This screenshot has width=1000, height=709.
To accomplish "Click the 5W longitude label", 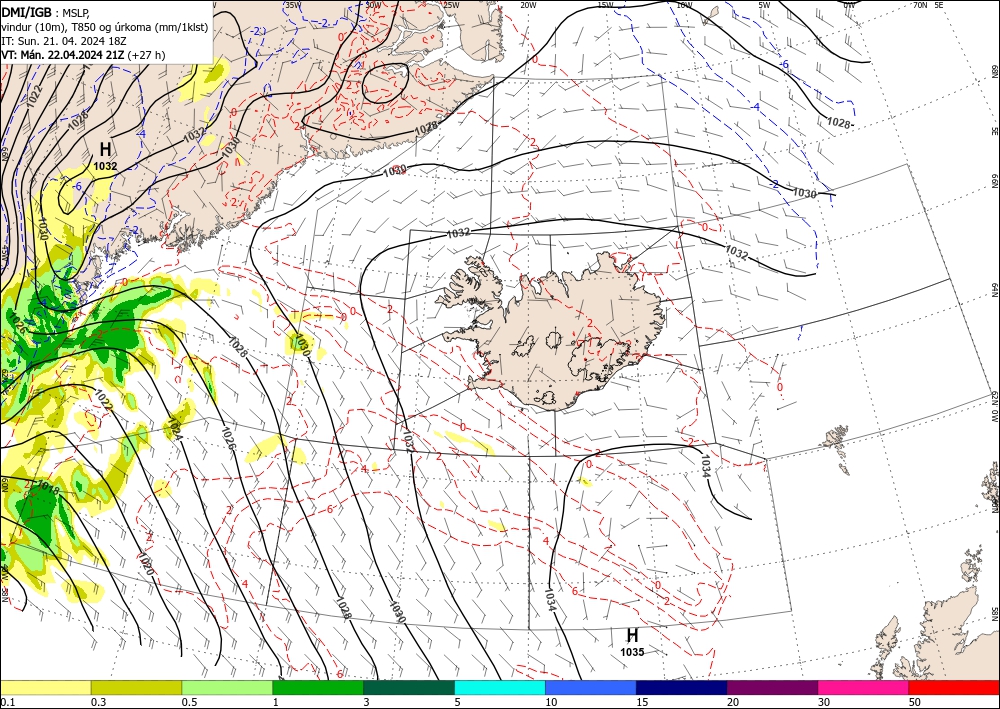I will 765,4.
